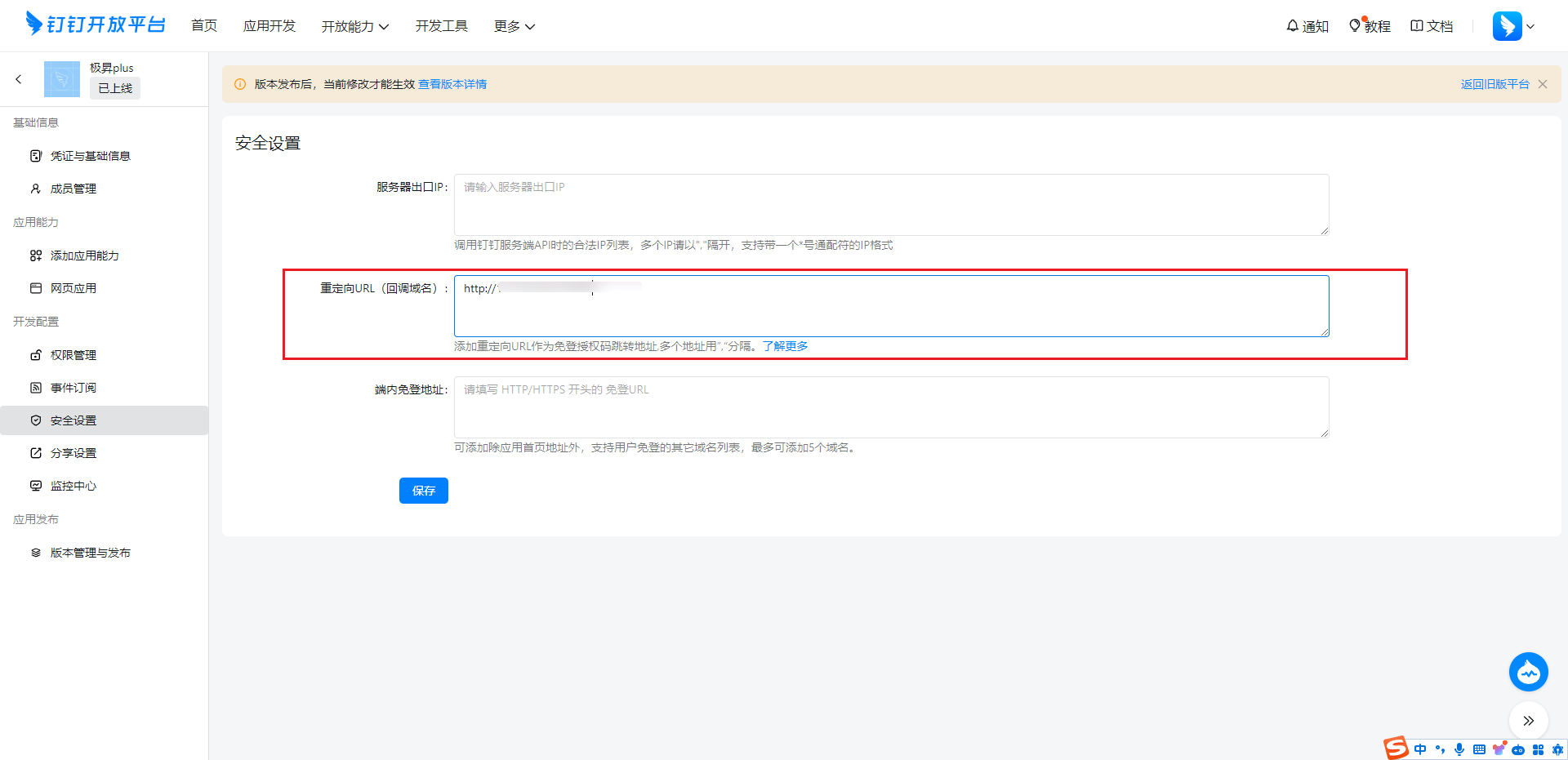The height and width of the screenshot is (760, 1568).
Task: Focus the 端内免登地址 text area
Action: [892, 407]
